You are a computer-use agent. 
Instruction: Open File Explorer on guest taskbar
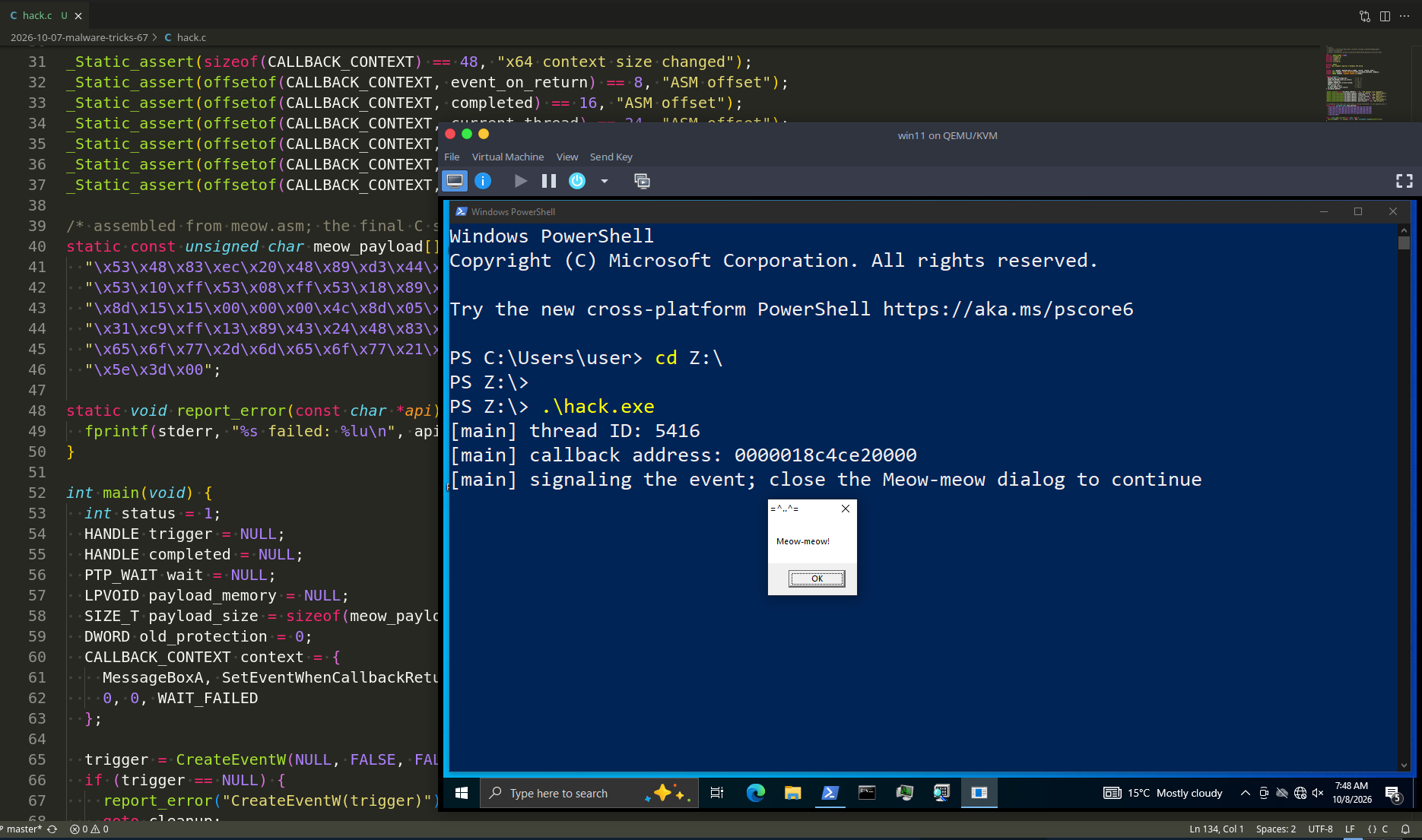(793, 793)
